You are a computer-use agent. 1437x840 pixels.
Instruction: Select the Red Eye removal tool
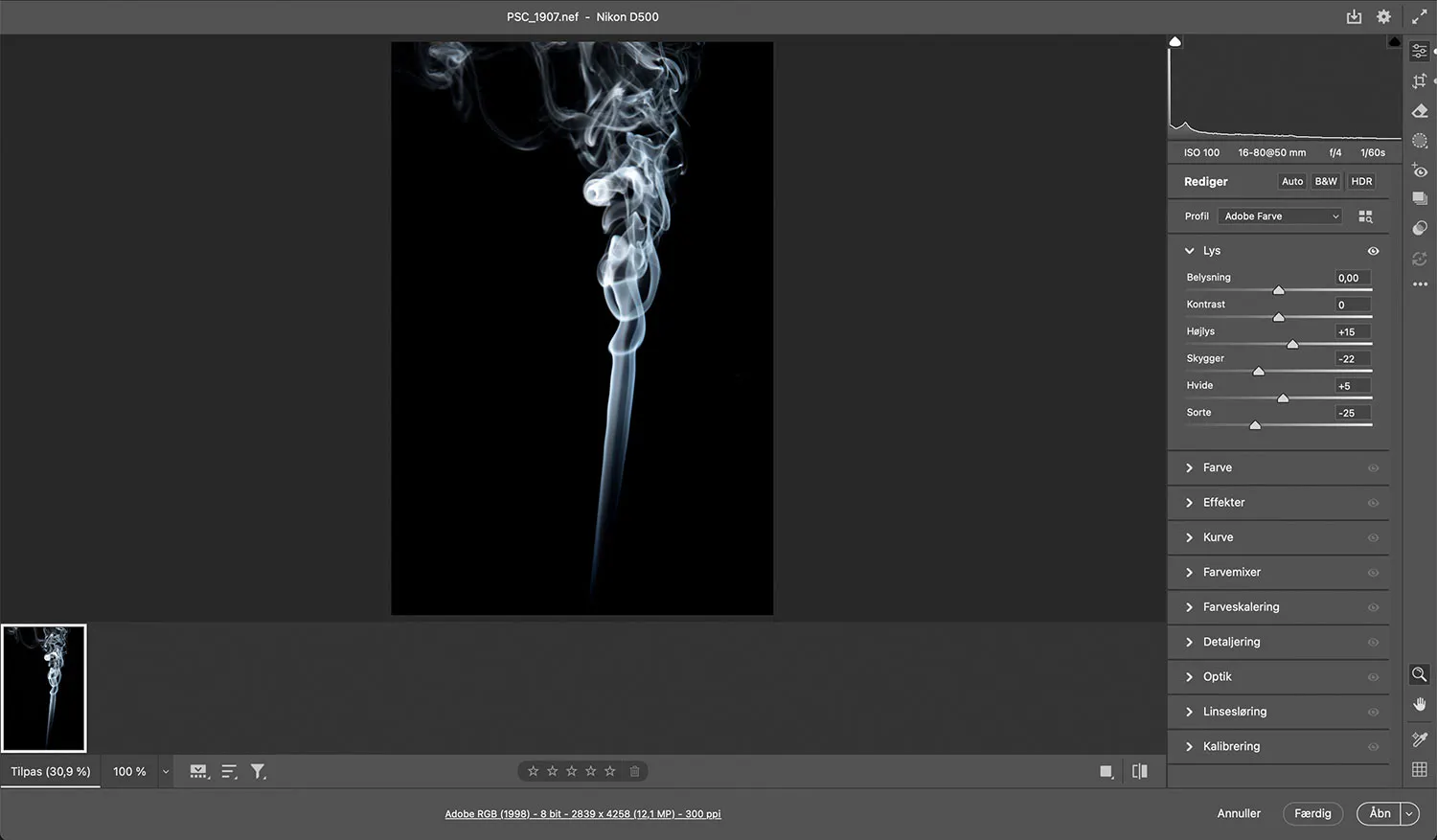1420,170
